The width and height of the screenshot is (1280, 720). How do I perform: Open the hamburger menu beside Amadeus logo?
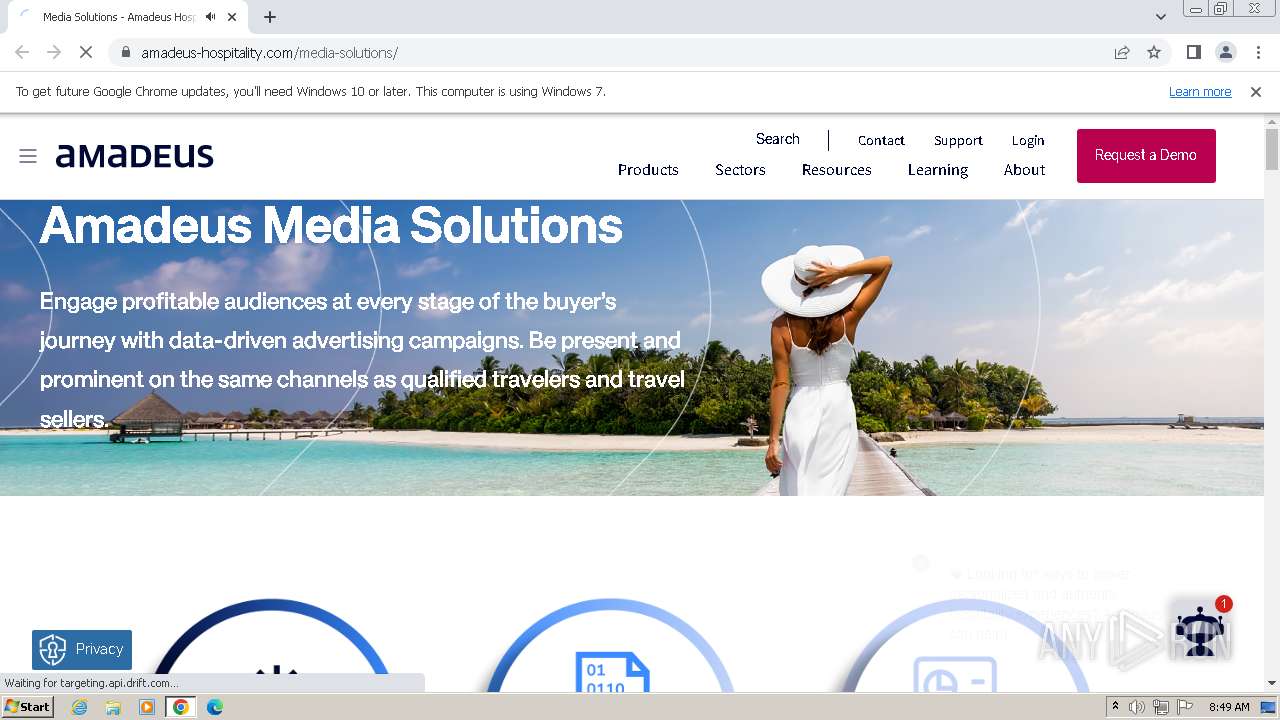28,156
